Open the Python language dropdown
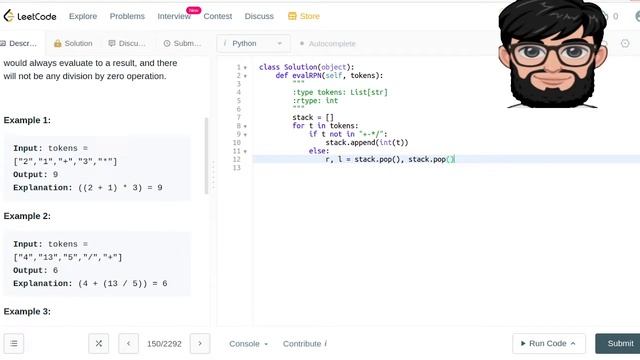The image size is (640, 360). 253,43
